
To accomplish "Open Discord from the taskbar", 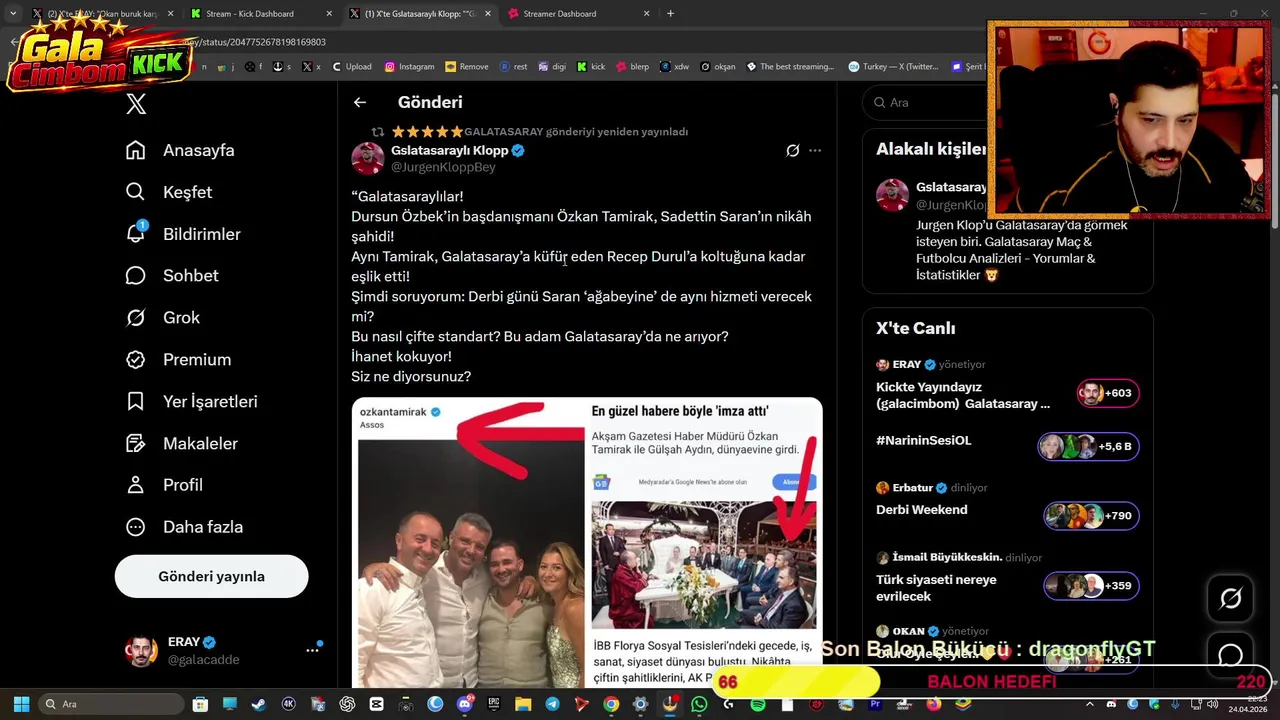I will (465, 704).
